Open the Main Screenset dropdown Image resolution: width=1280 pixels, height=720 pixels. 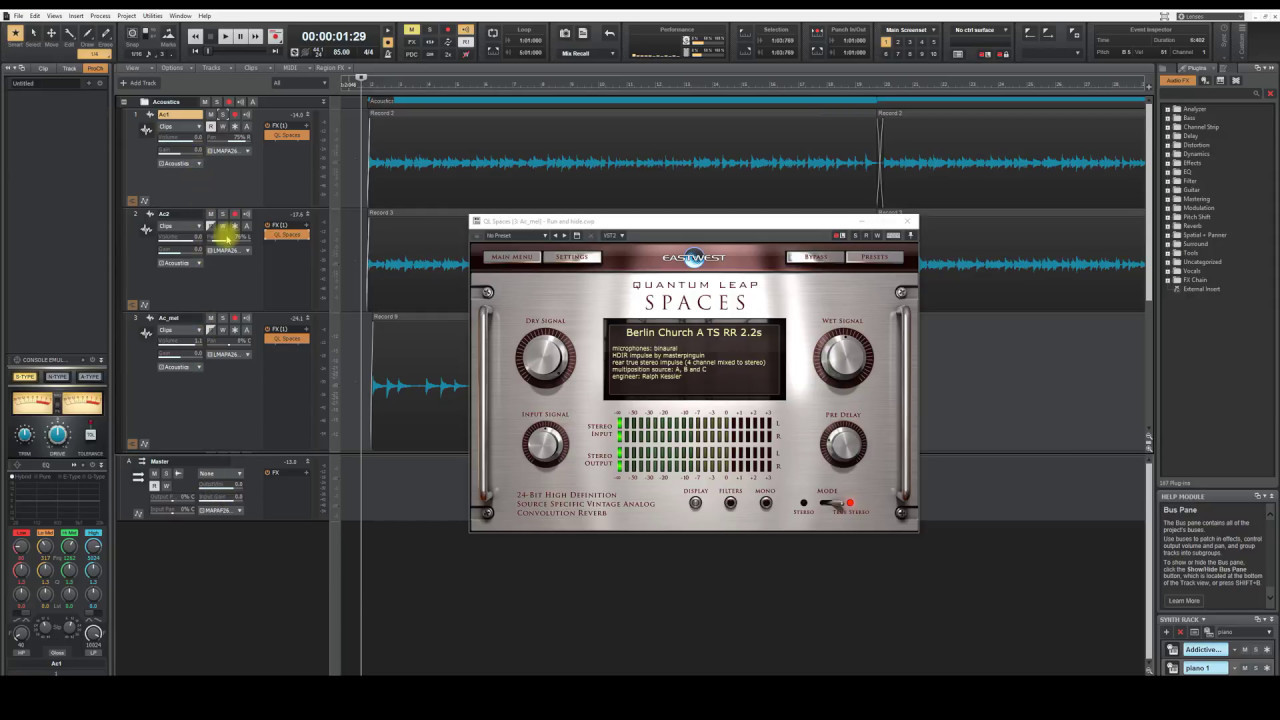909,30
